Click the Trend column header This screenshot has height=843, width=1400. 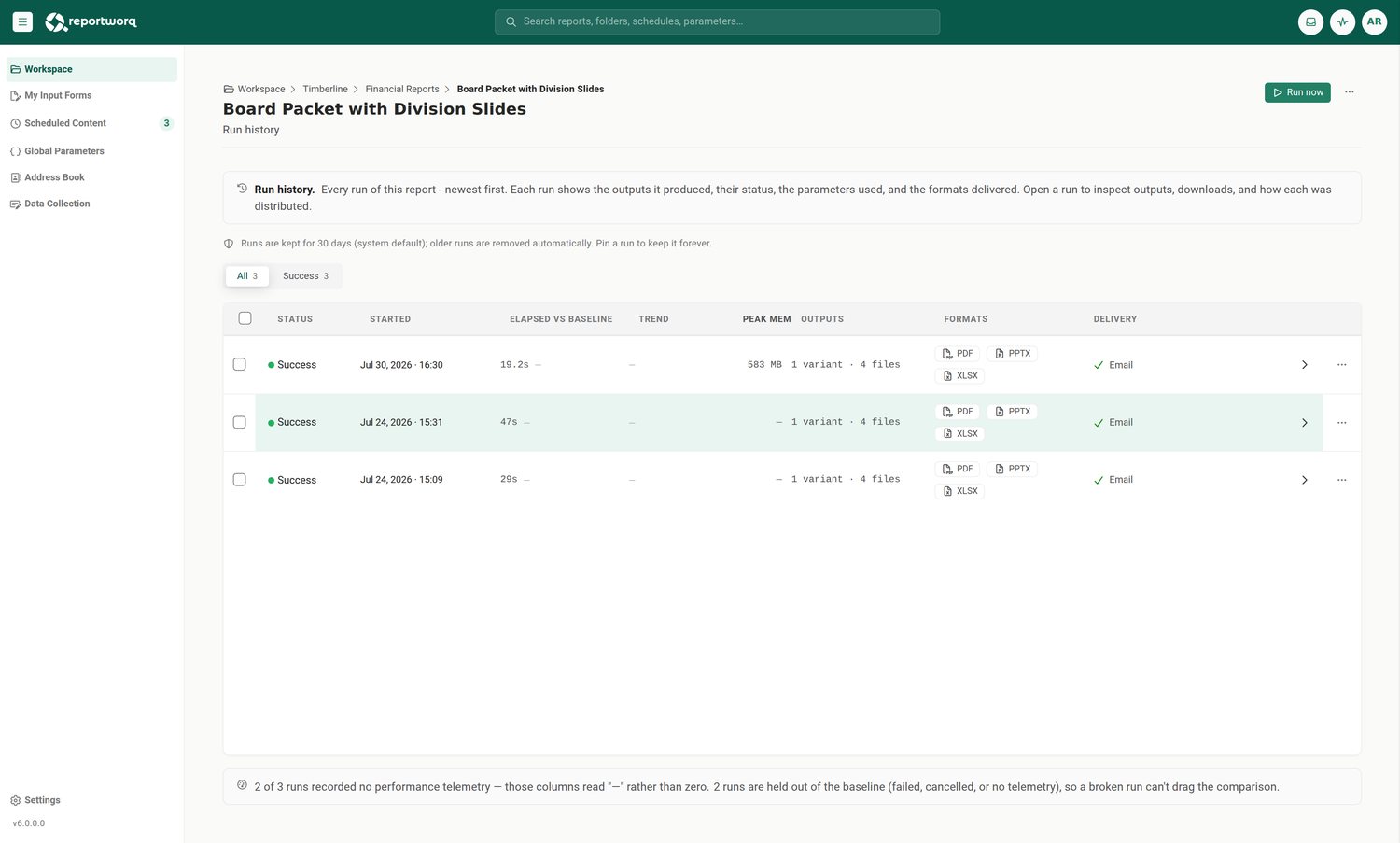point(653,319)
